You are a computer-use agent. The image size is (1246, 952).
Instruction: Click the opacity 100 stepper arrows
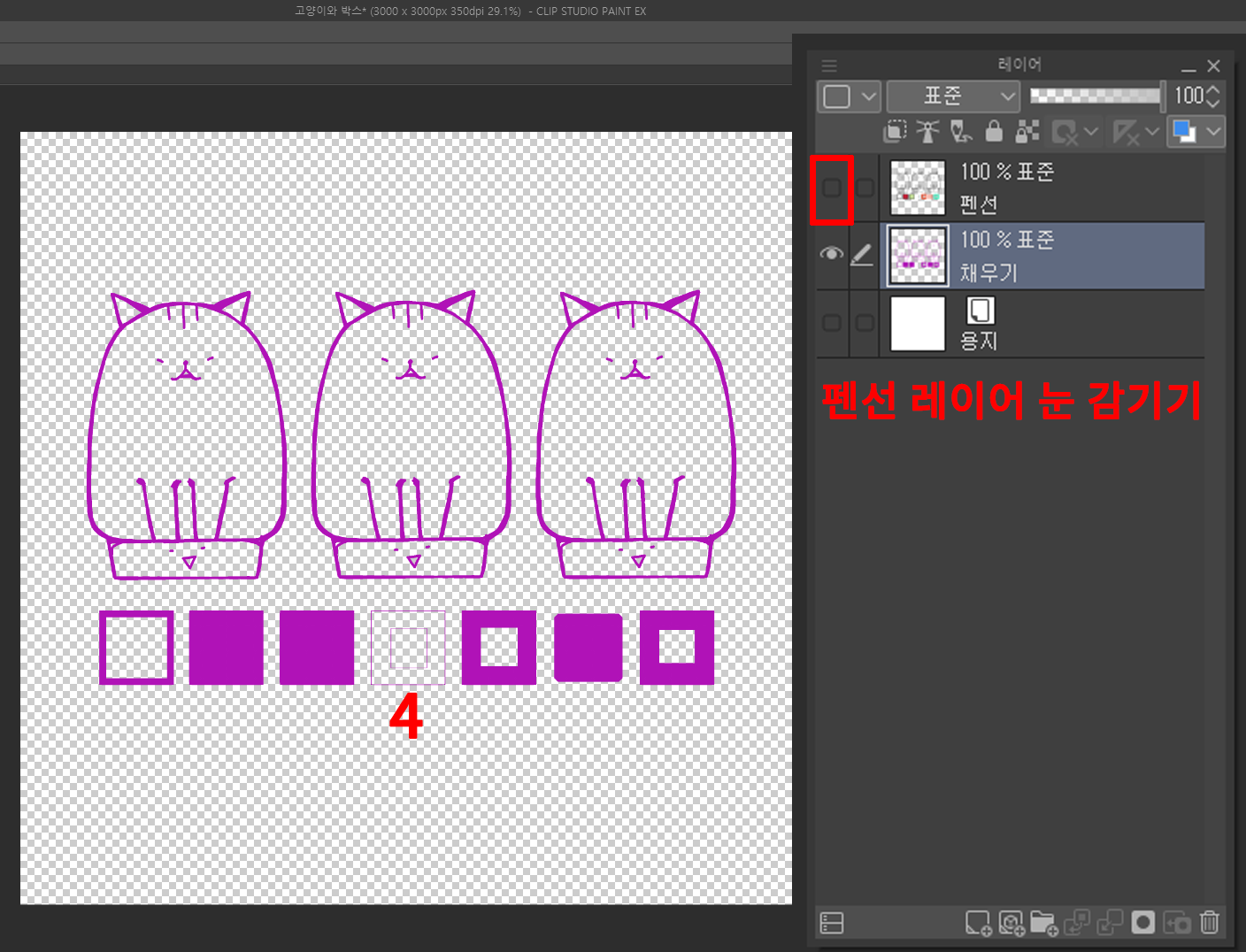point(1213,96)
